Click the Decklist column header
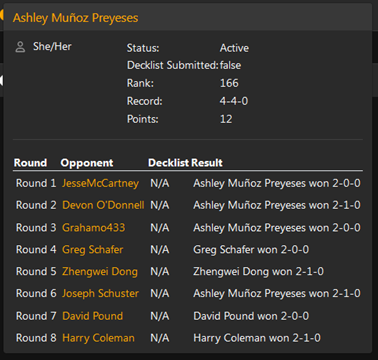The height and width of the screenshot is (360, 378). [x=169, y=163]
